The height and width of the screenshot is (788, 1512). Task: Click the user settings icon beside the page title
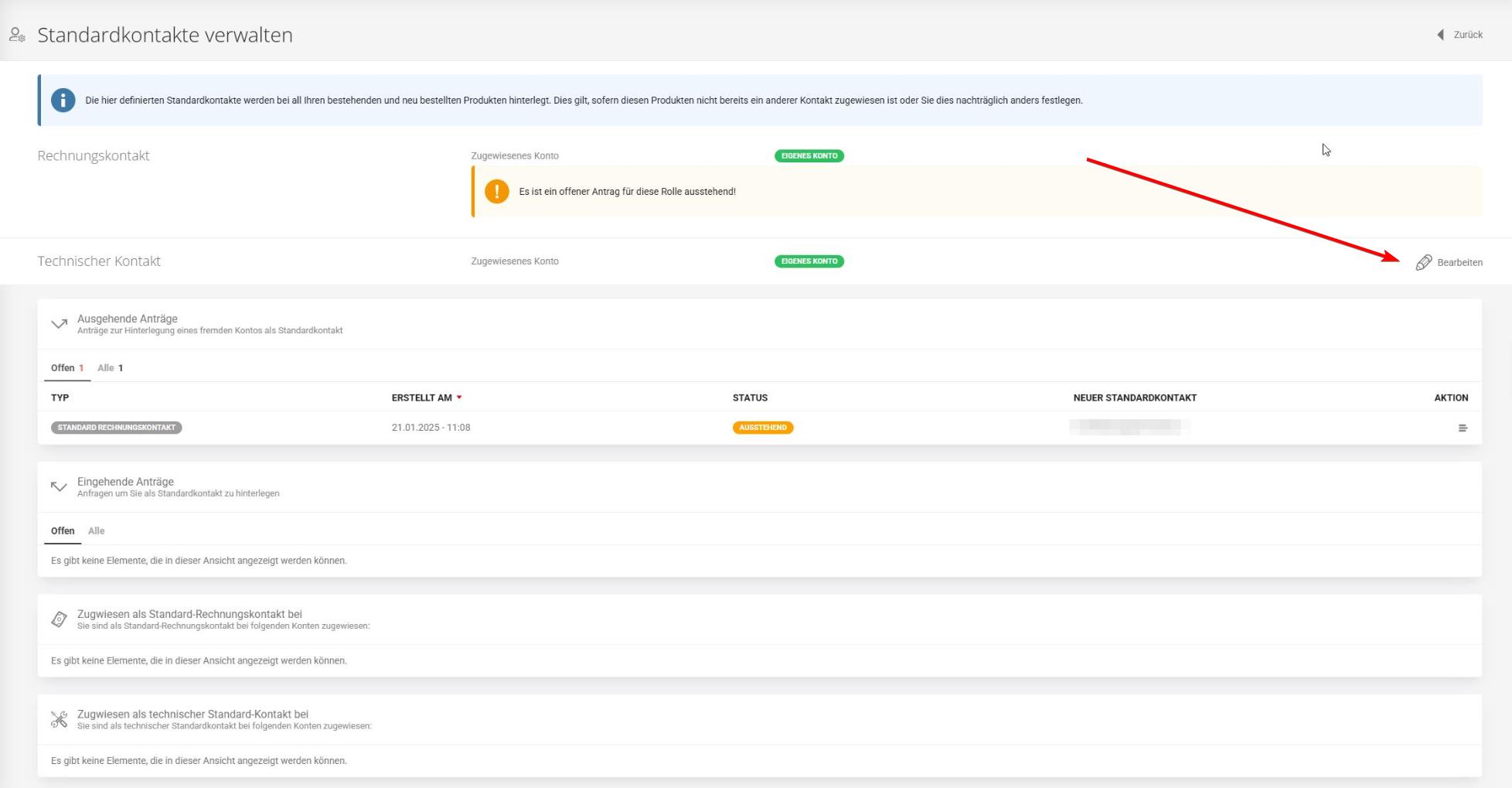tap(17, 35)
